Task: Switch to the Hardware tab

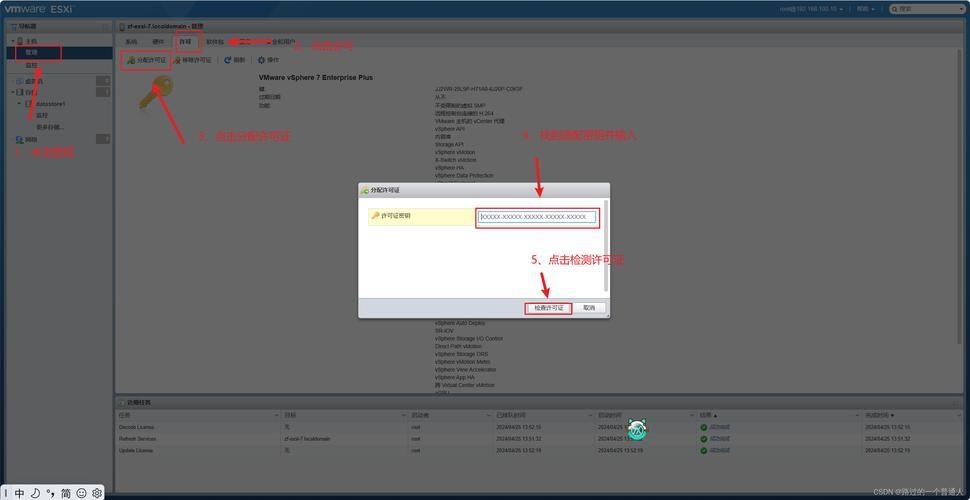Action: [158, 42]
